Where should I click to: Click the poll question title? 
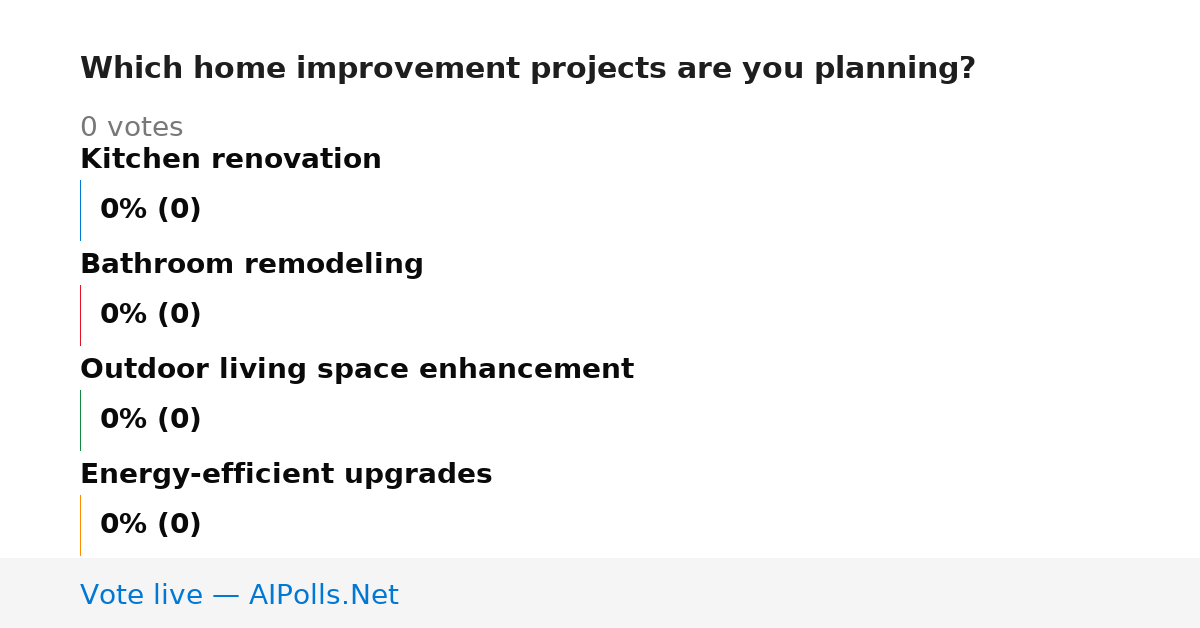tap(527, 69)
